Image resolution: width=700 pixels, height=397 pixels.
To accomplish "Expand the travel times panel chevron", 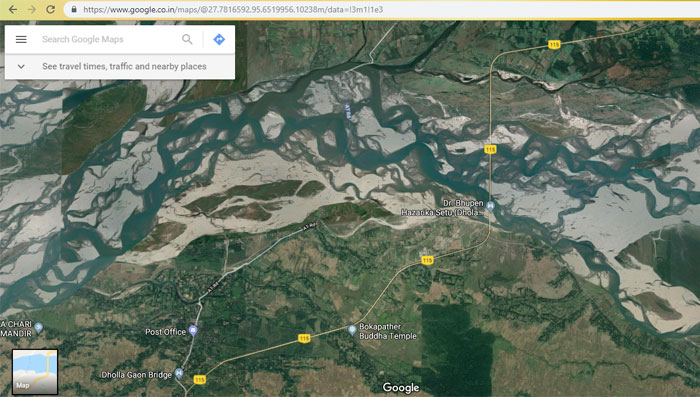I will pos(21,67).
